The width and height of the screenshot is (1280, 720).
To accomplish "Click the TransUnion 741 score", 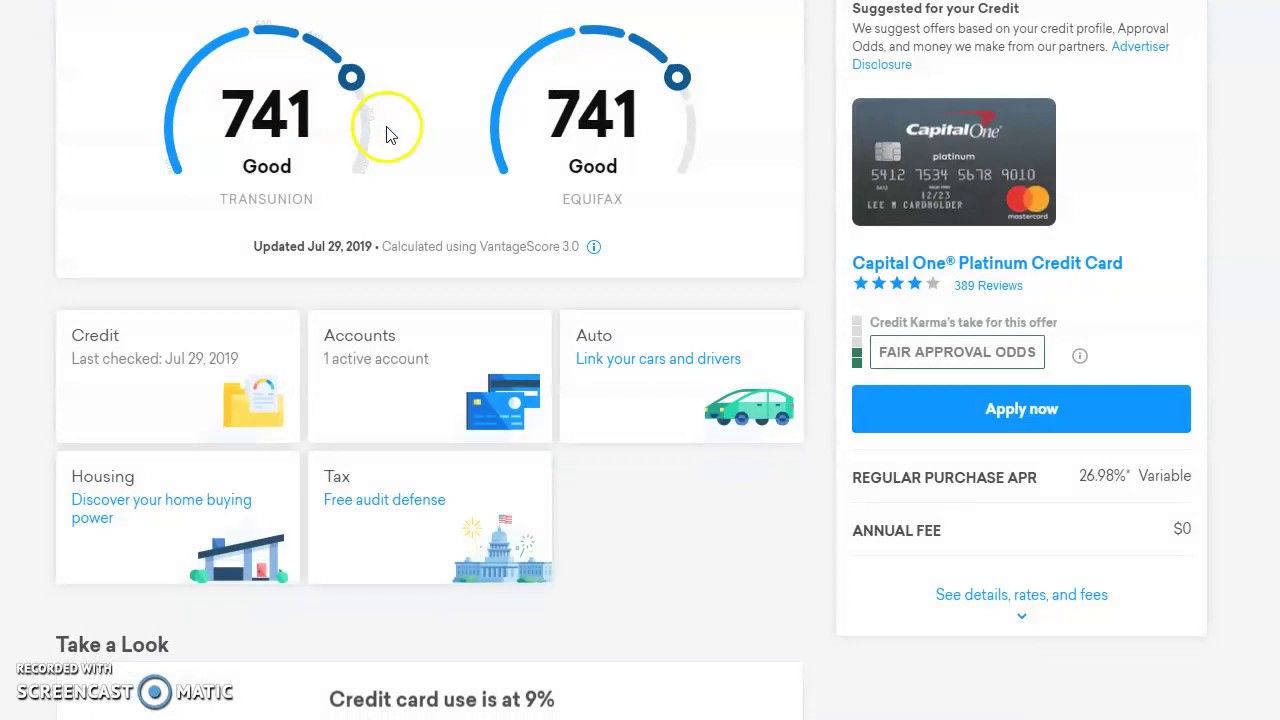I will pos(267,114).
